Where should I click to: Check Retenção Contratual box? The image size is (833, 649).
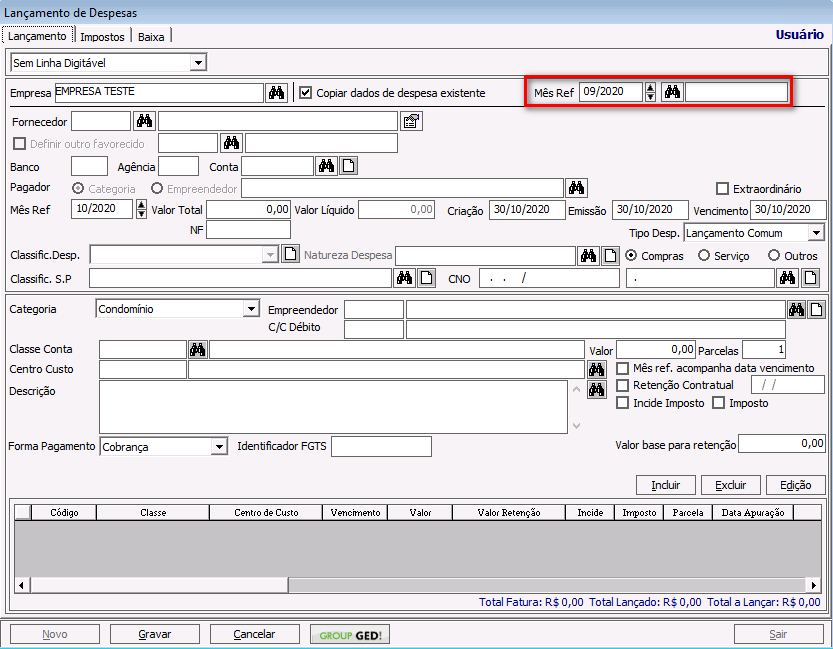622,385
